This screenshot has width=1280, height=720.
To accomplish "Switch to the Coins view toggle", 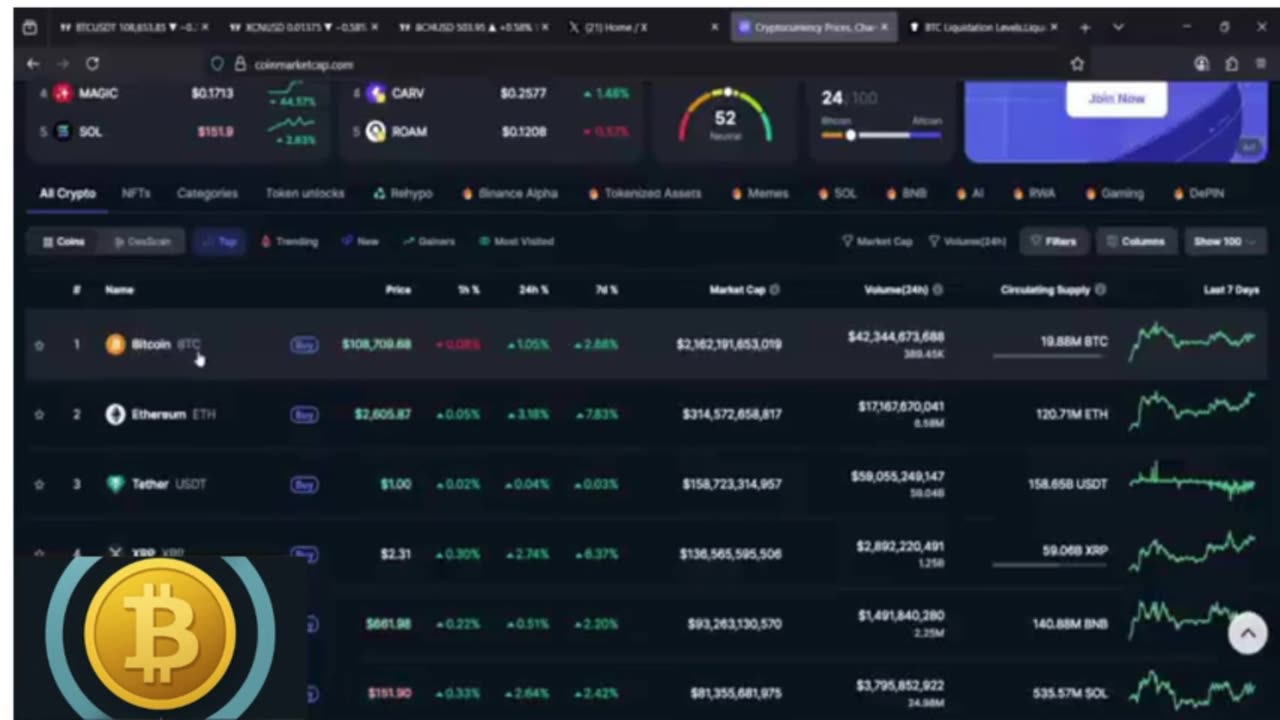I will (64, 242).
